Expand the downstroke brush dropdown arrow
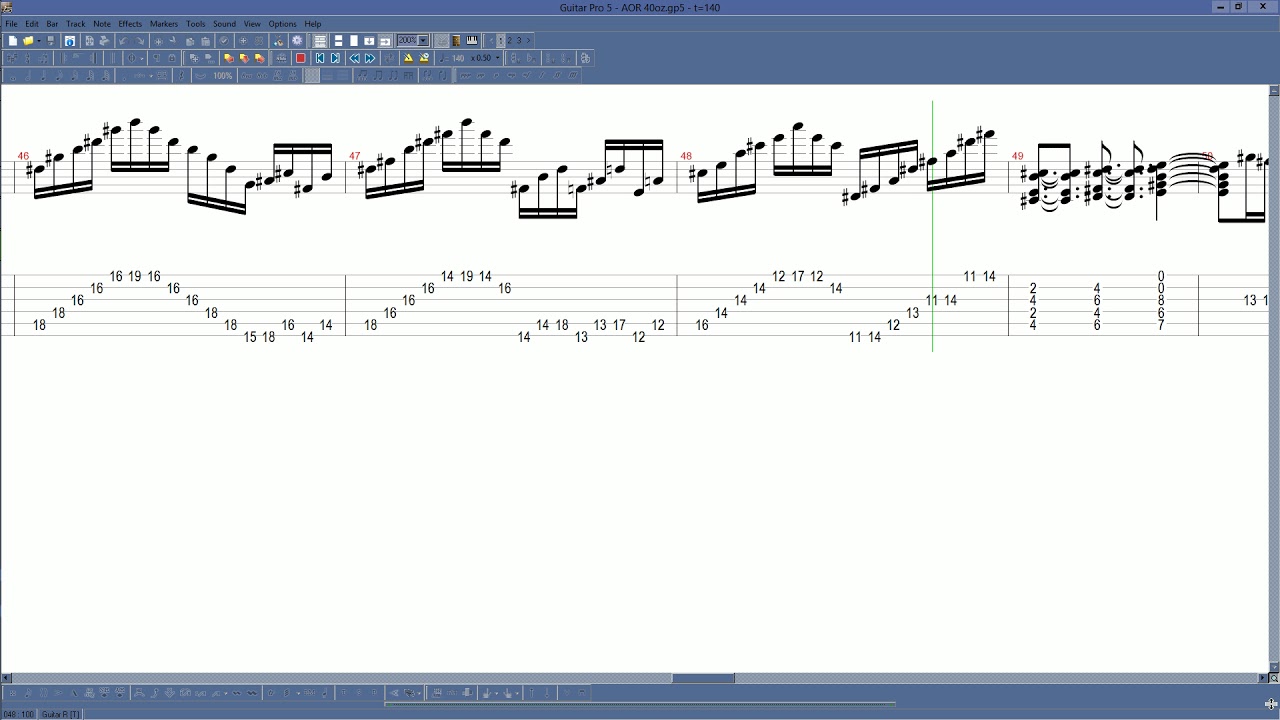The image size is (1280, 720). point(497,692)
